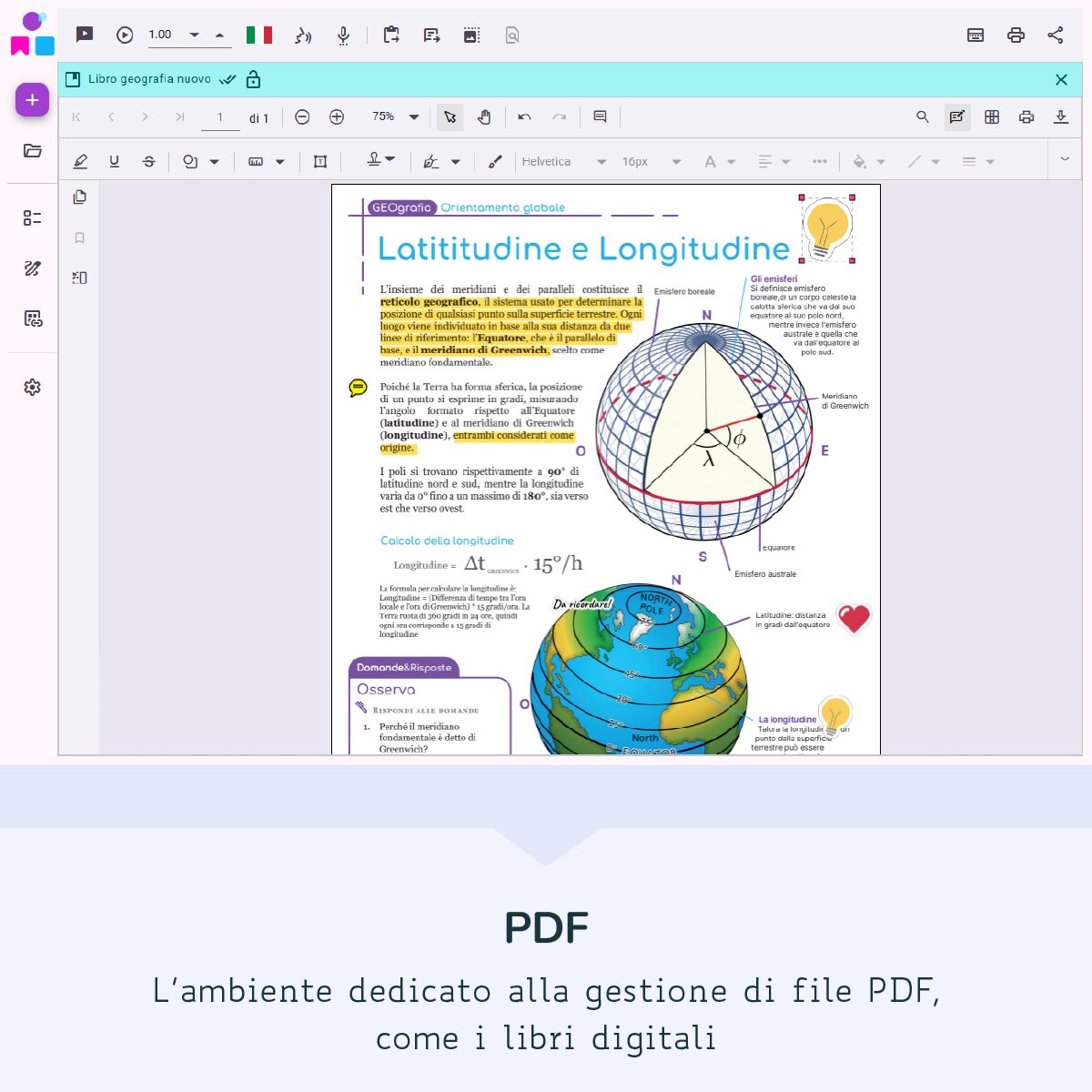1092x1092 pixels.
Task: Print from the PDF toolbar printer icon
Action: [1026, 116]
